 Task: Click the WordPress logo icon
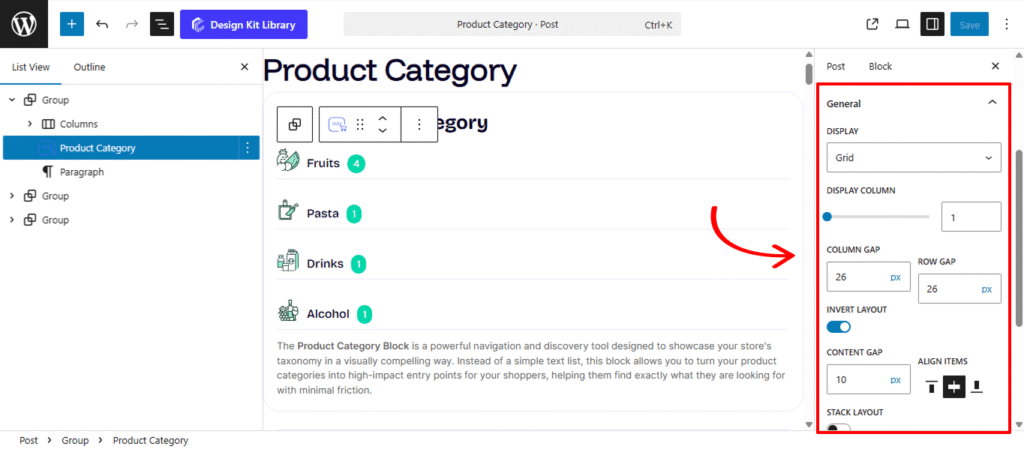click(24, 24)
